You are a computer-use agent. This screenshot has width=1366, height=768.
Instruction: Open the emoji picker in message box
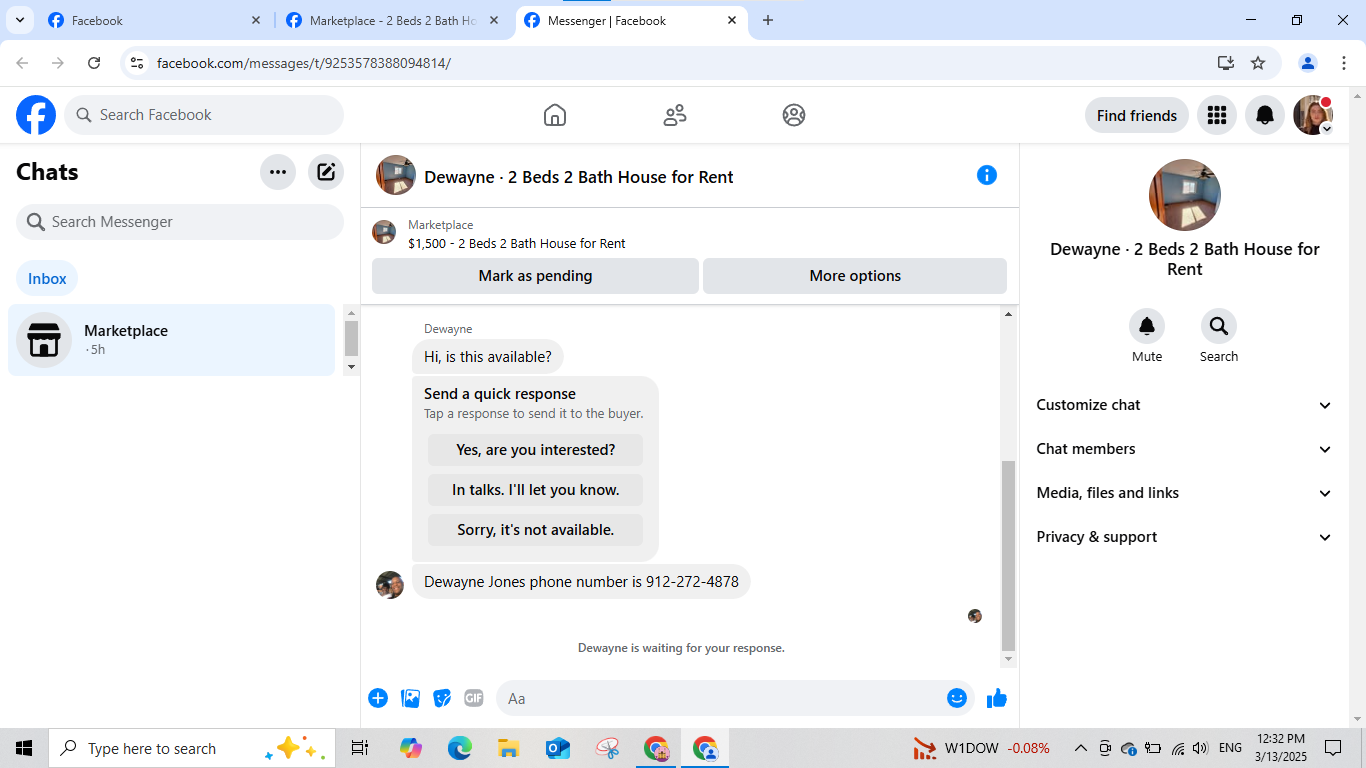pos(957,698)
